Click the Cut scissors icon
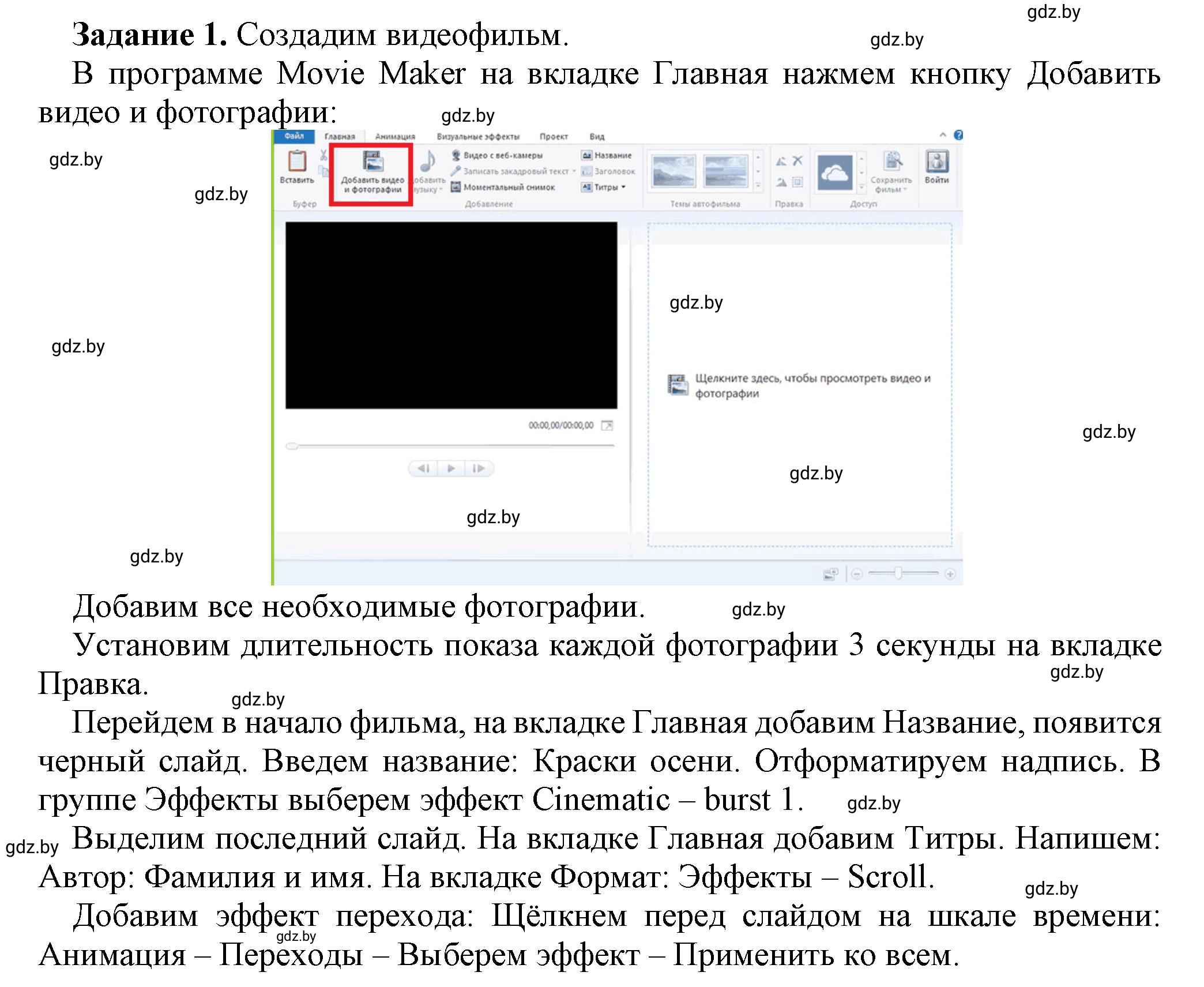 click(x=323, y=155)
